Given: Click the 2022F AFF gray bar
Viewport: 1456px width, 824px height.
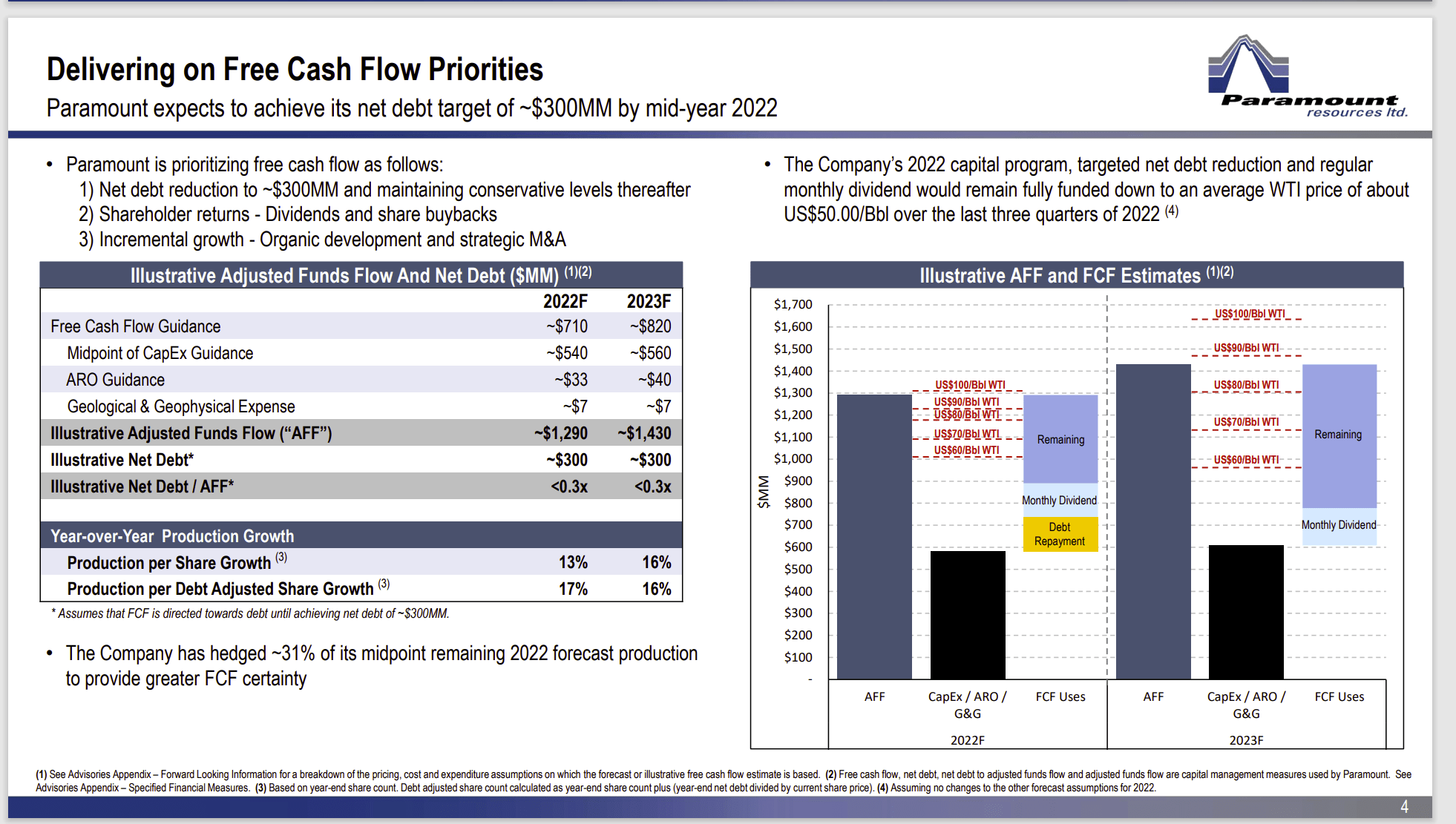Looking at the screenshot, I should 874,537.
